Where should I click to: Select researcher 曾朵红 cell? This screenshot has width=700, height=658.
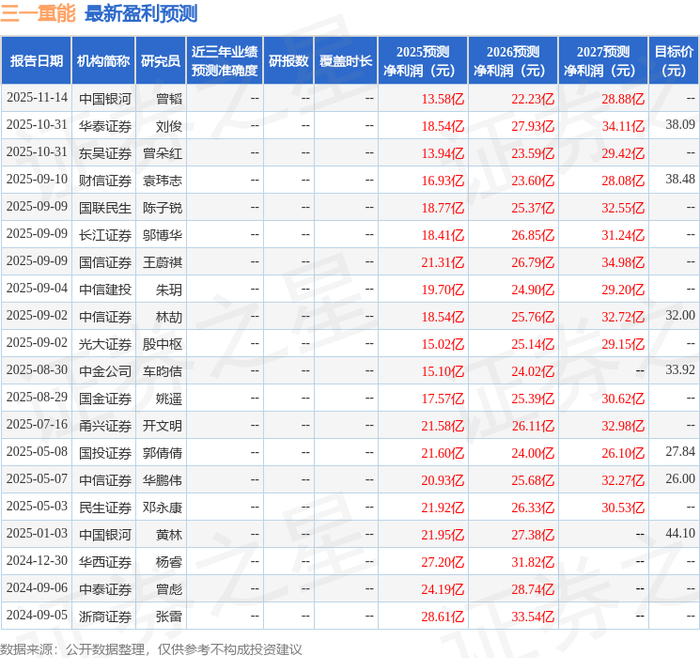pos(162,153)
